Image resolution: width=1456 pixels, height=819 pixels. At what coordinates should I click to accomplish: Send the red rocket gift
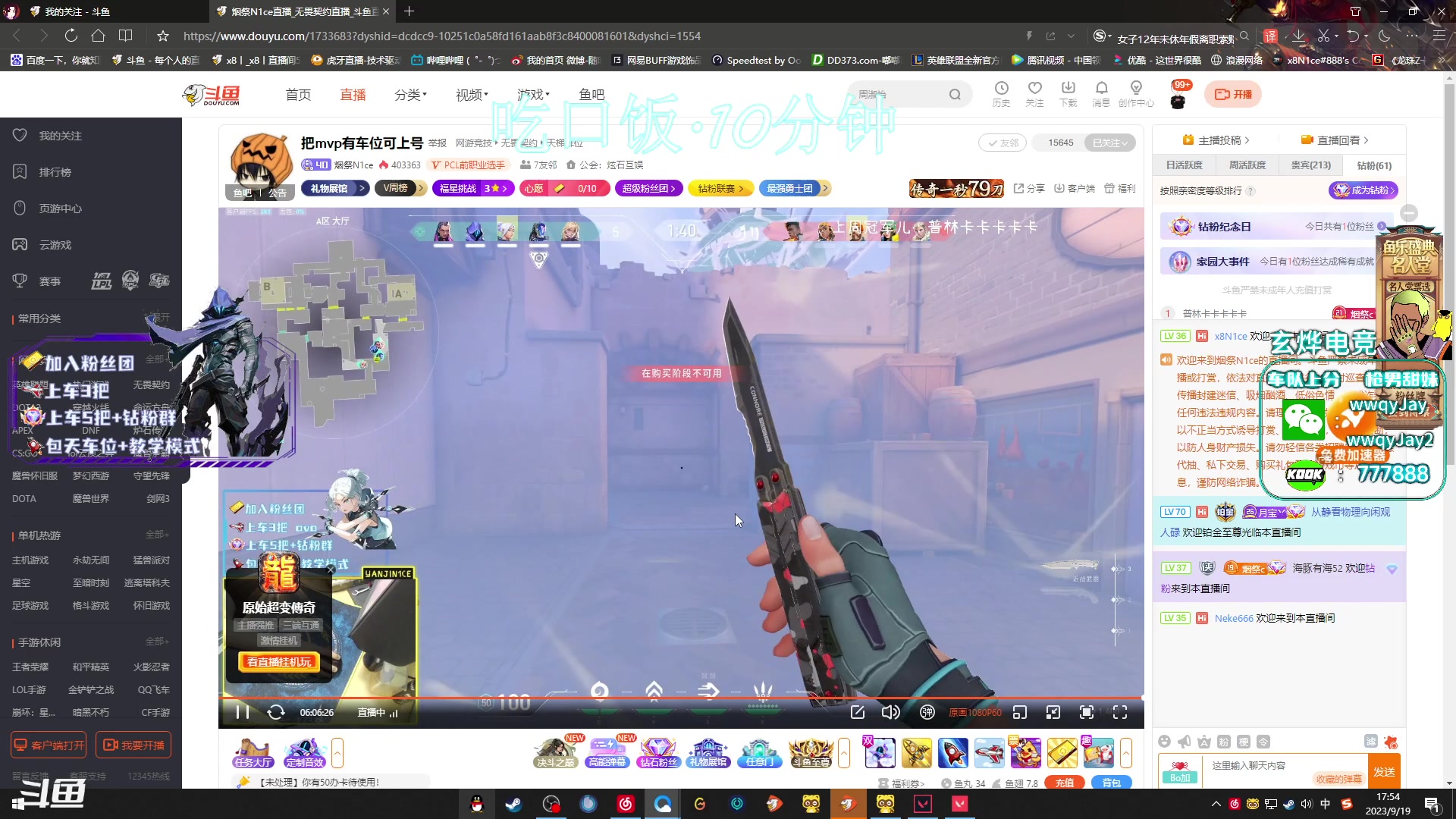[x=953, y=753]
